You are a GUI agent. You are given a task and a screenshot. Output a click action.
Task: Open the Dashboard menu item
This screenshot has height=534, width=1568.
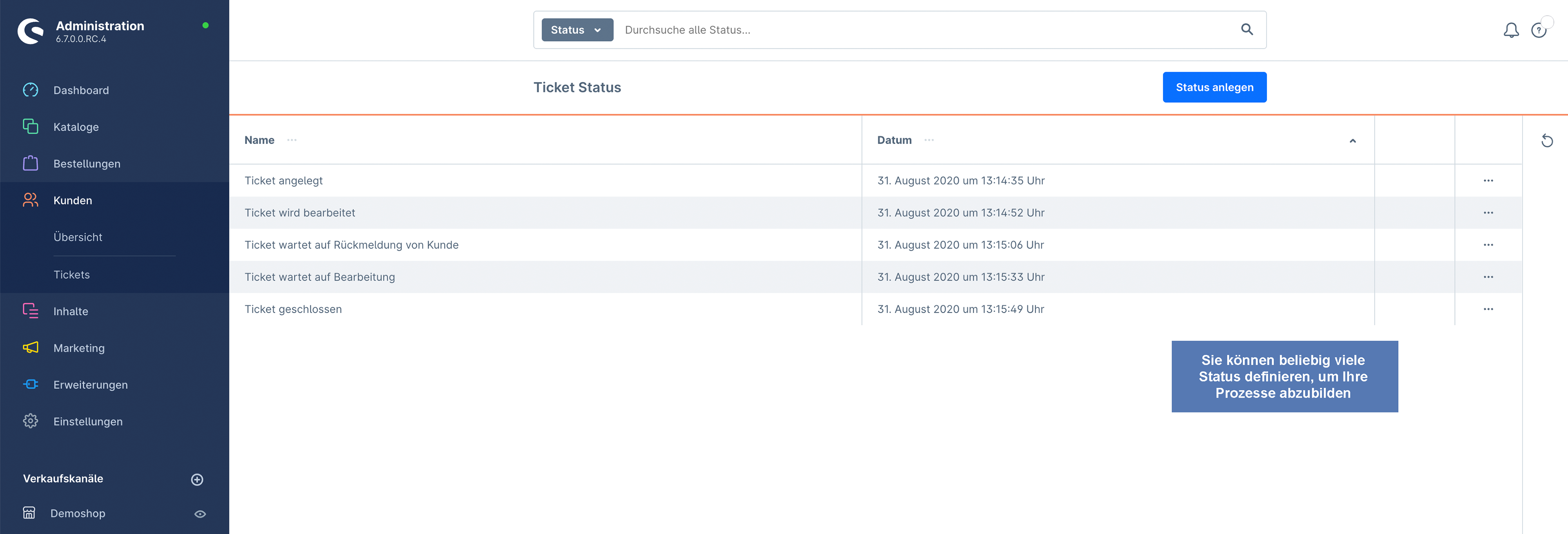pyautogui.click(x=81, y=90)
